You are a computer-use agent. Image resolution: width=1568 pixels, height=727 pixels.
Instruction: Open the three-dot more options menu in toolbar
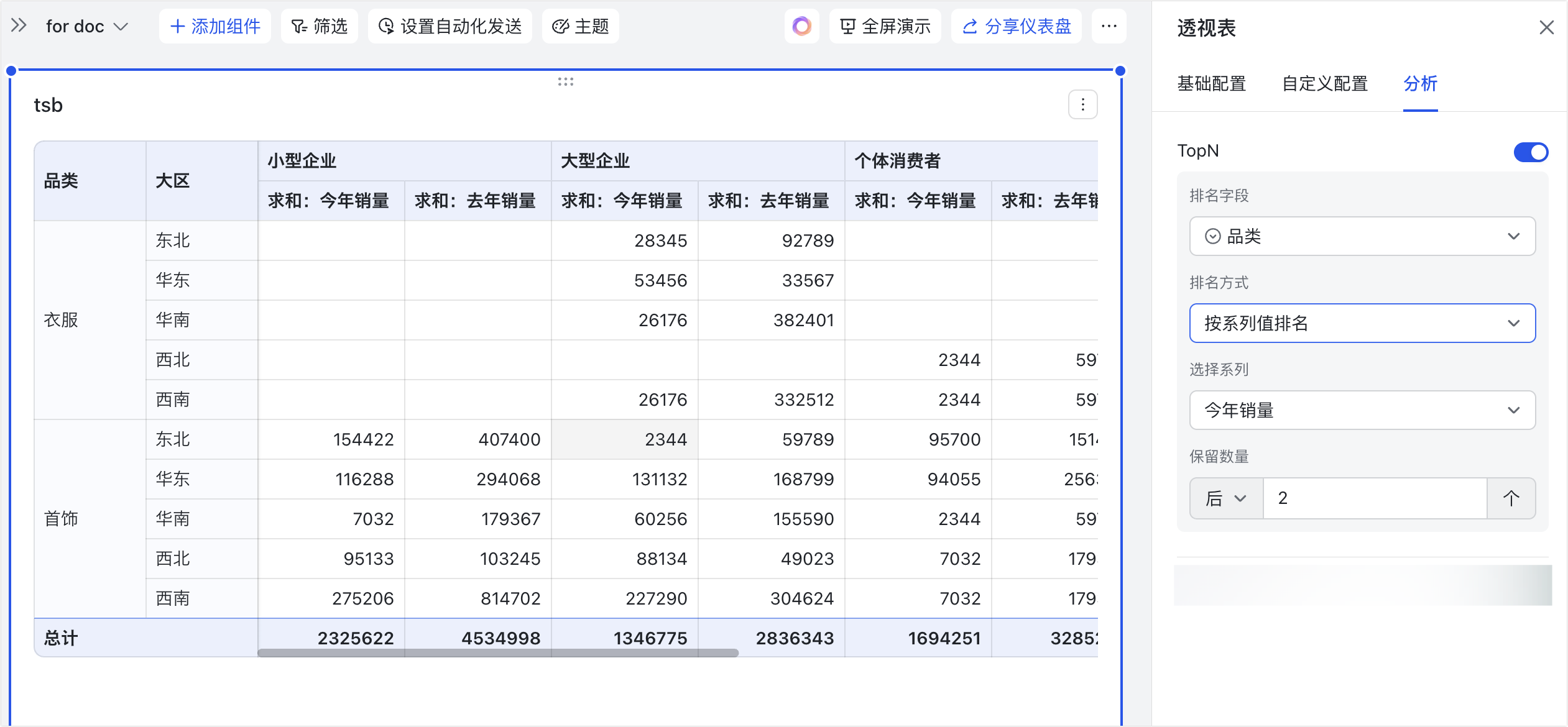coord(1109,26)
